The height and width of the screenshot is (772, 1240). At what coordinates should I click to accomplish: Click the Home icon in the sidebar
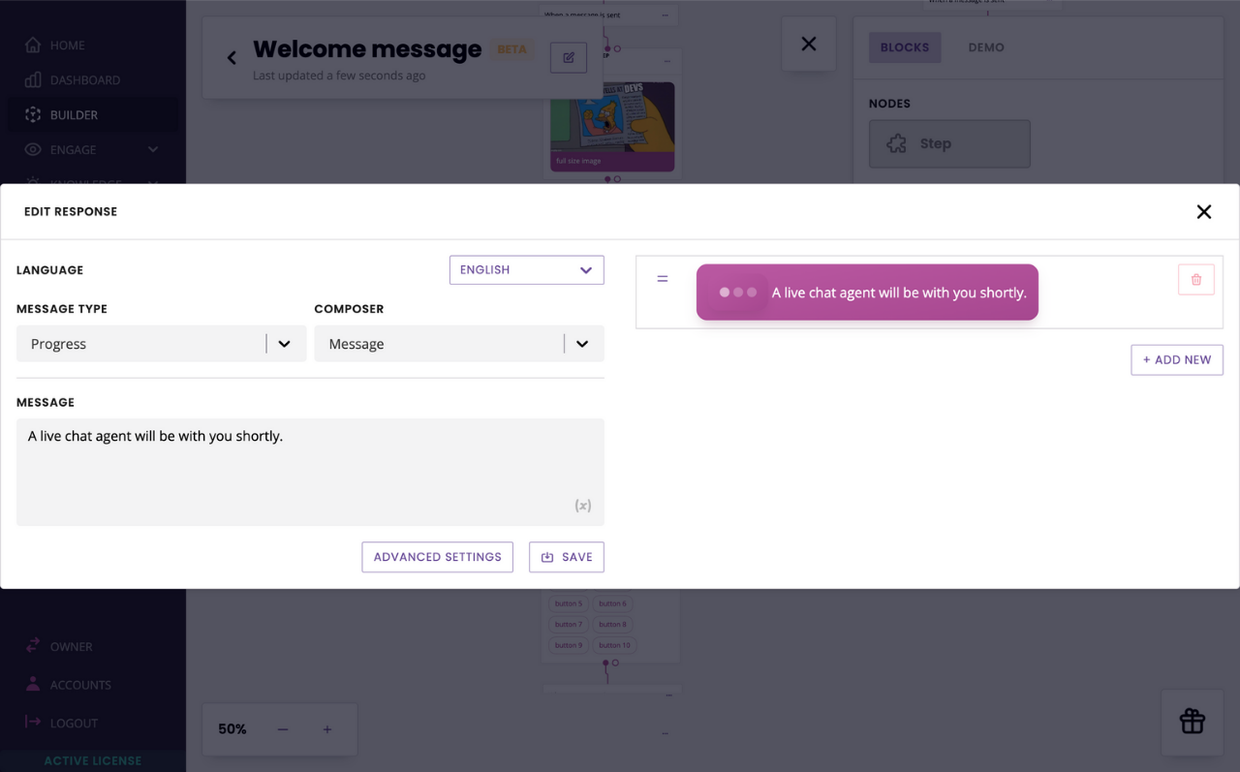point(34,45)
